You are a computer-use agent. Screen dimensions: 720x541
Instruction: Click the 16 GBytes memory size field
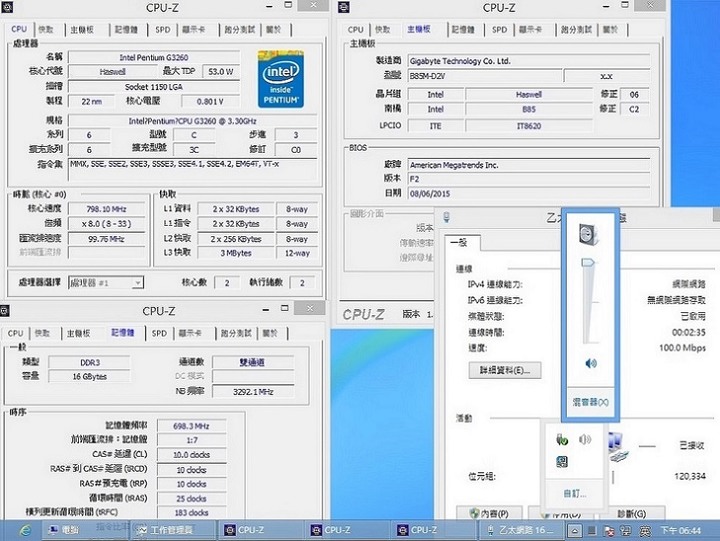(x=90, y=377)
